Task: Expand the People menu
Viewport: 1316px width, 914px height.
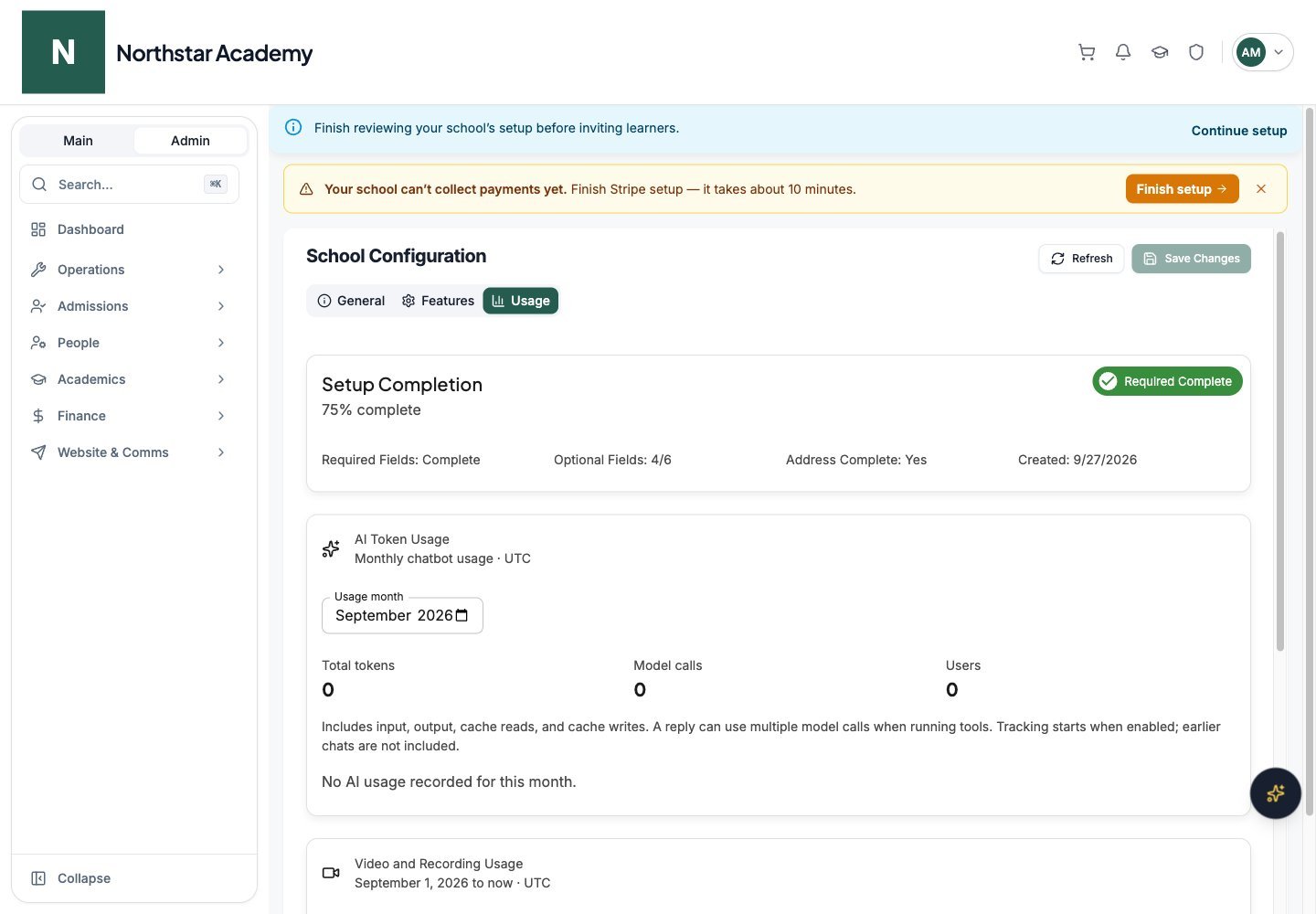Action: click(x=129, y=343)
